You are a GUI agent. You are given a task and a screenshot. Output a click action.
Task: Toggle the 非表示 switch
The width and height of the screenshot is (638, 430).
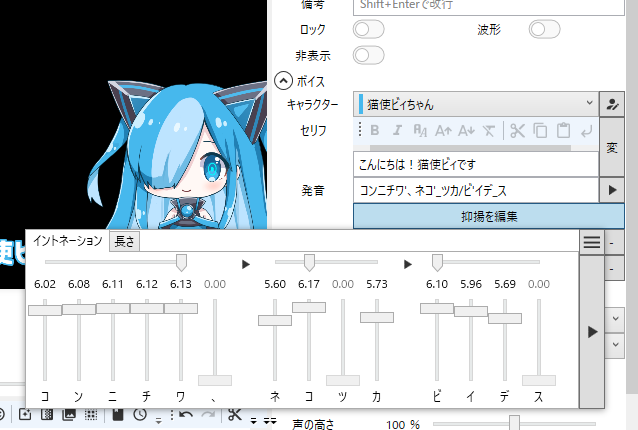[x=368, y=55]
